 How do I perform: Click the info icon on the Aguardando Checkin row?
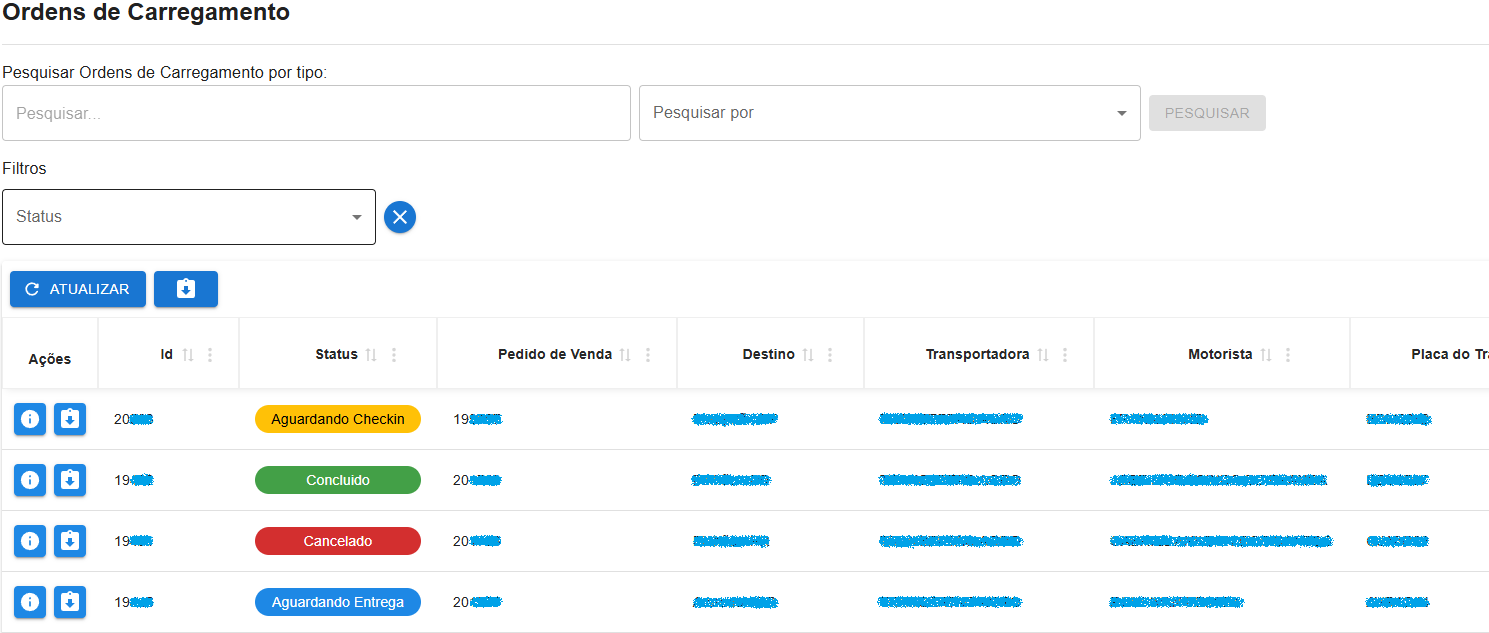29,419
